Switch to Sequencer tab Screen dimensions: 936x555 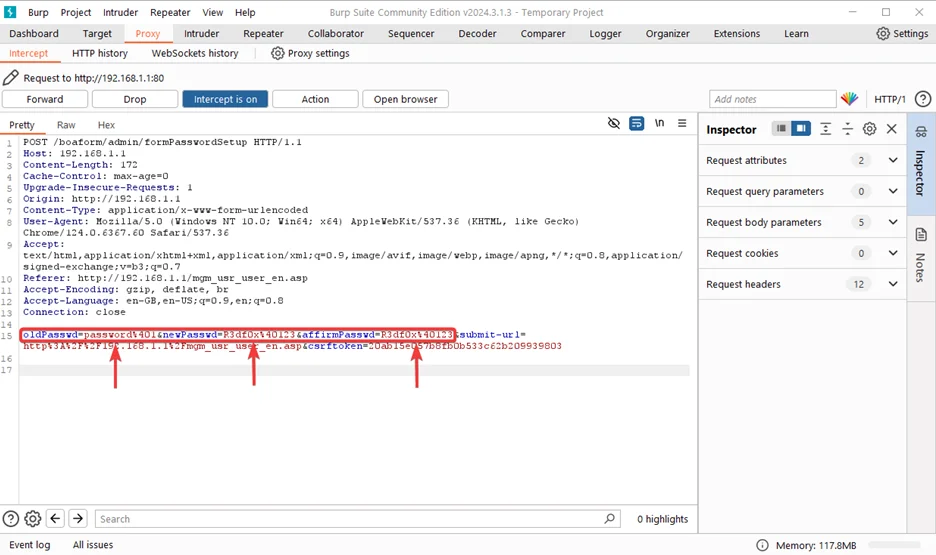pyautogui.click(x=411, y=33)
